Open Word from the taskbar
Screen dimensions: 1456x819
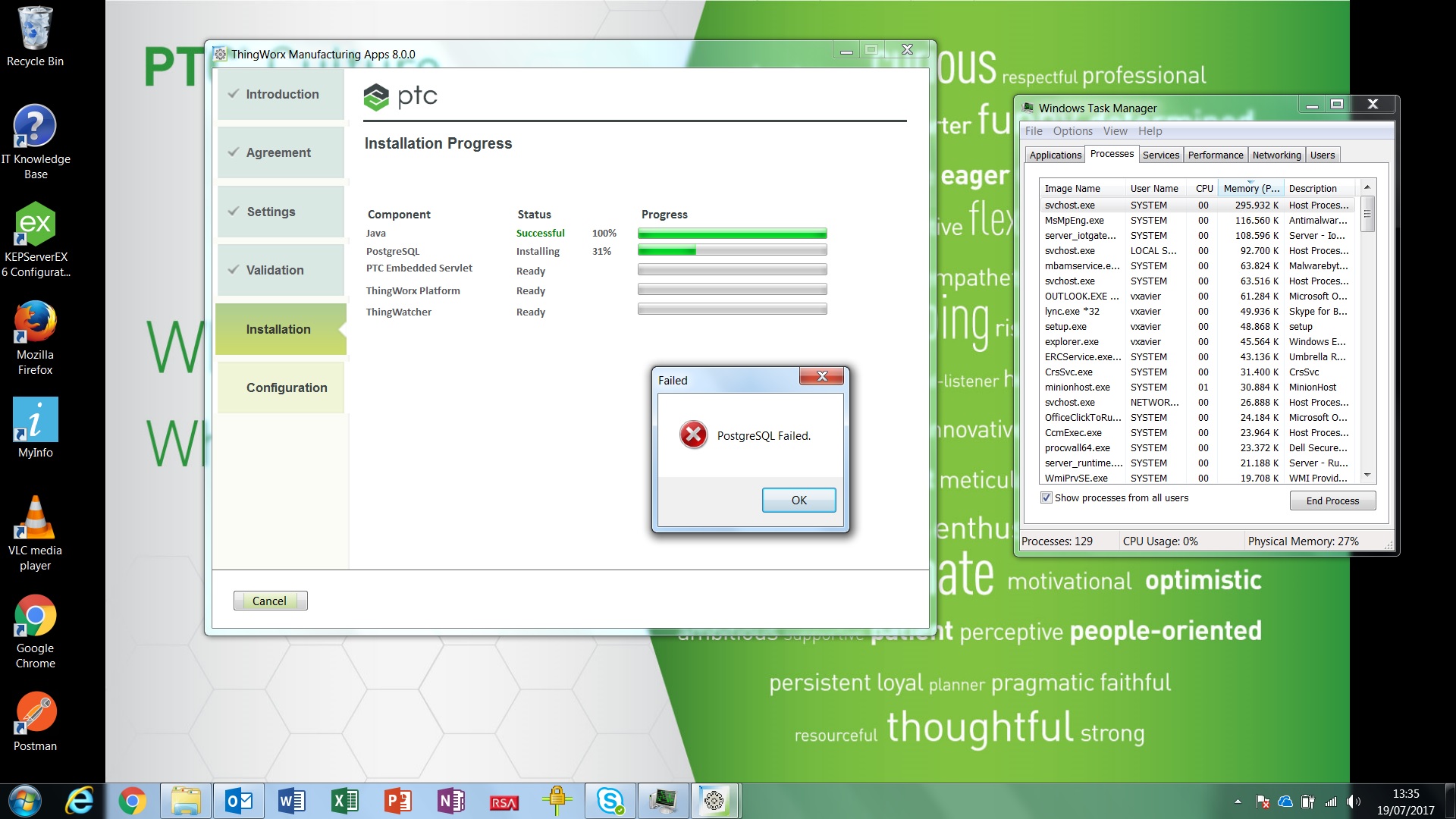point(292,801)
